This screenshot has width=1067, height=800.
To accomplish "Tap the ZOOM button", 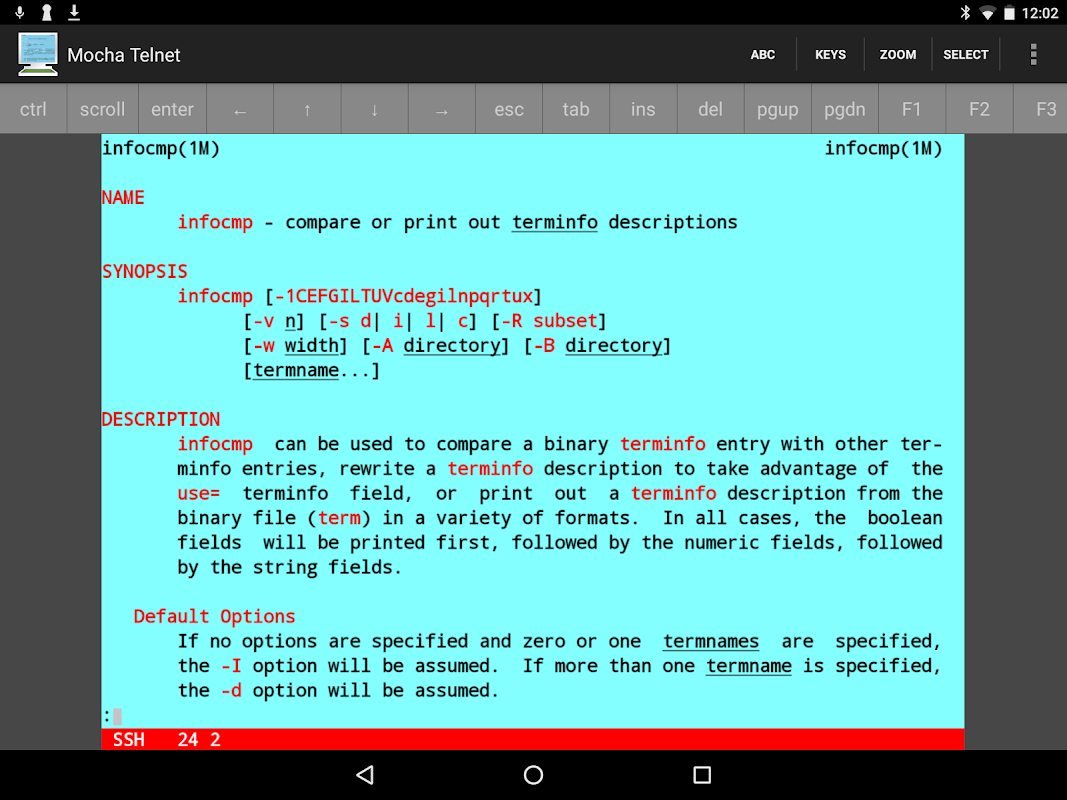I will [898, 54].
